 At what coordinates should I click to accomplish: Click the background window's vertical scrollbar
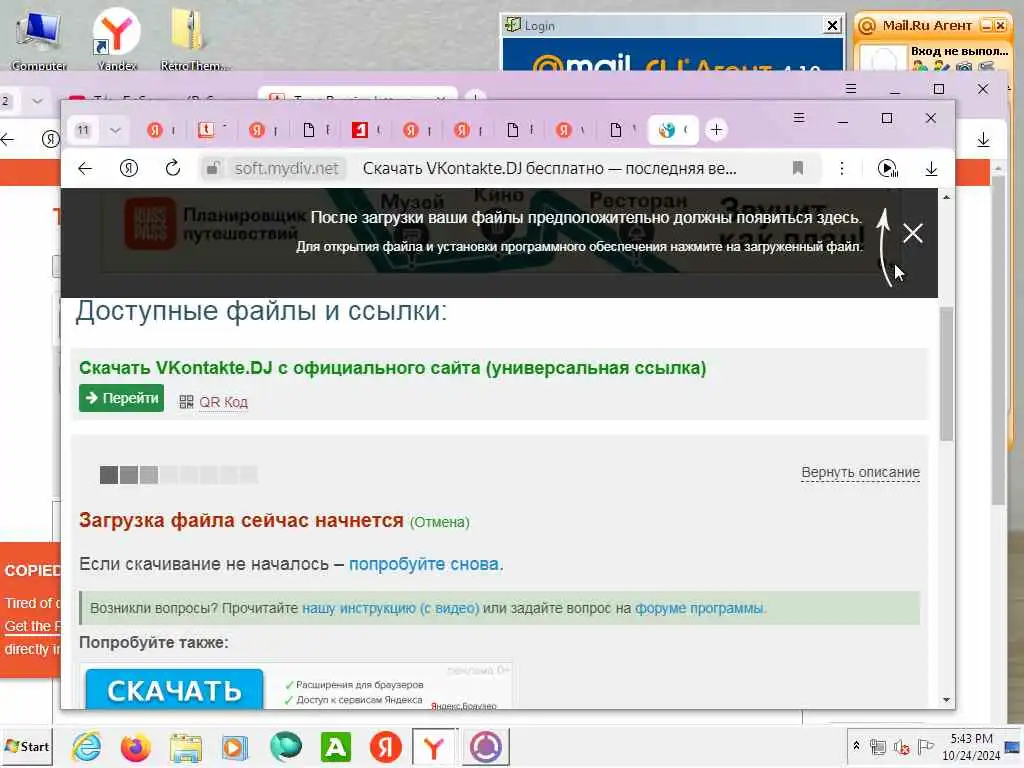click(999, 340)
